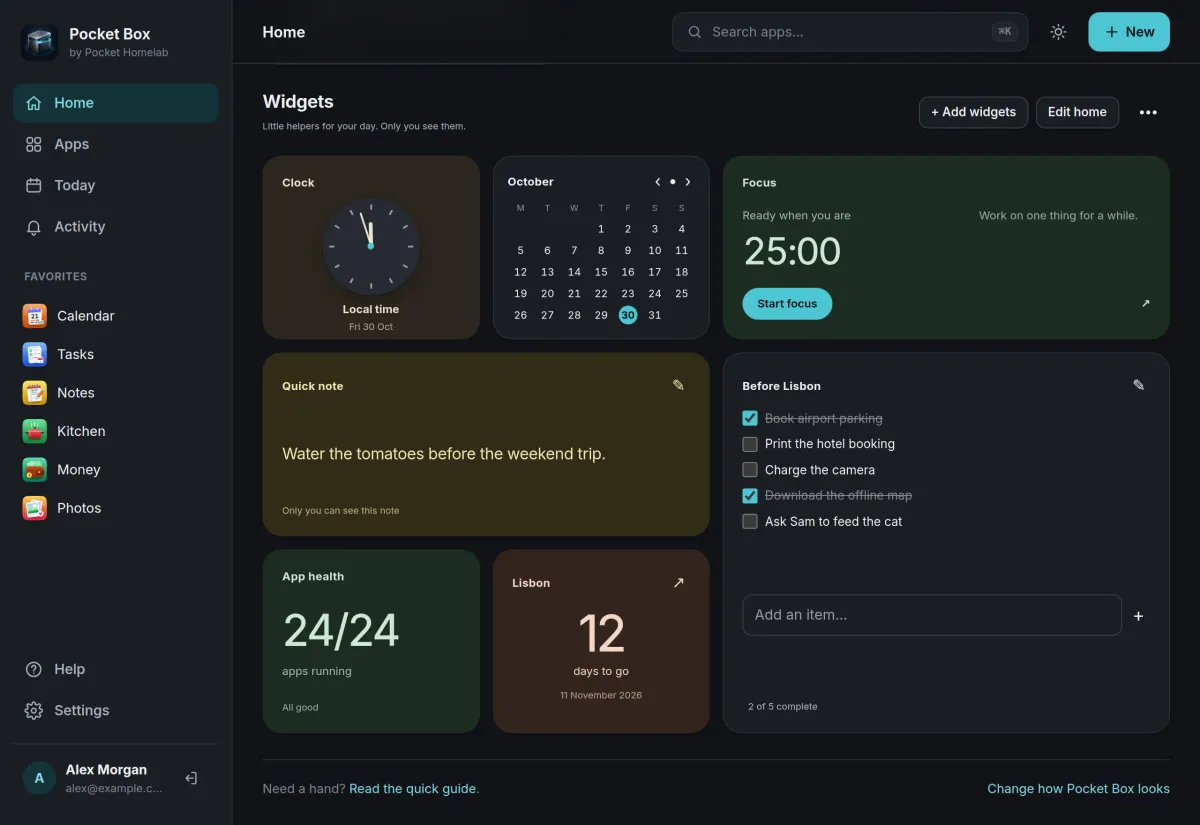Screen dimensions: 1200x825
Task: Click the 25:00 focus timer display
Action: 792,251
